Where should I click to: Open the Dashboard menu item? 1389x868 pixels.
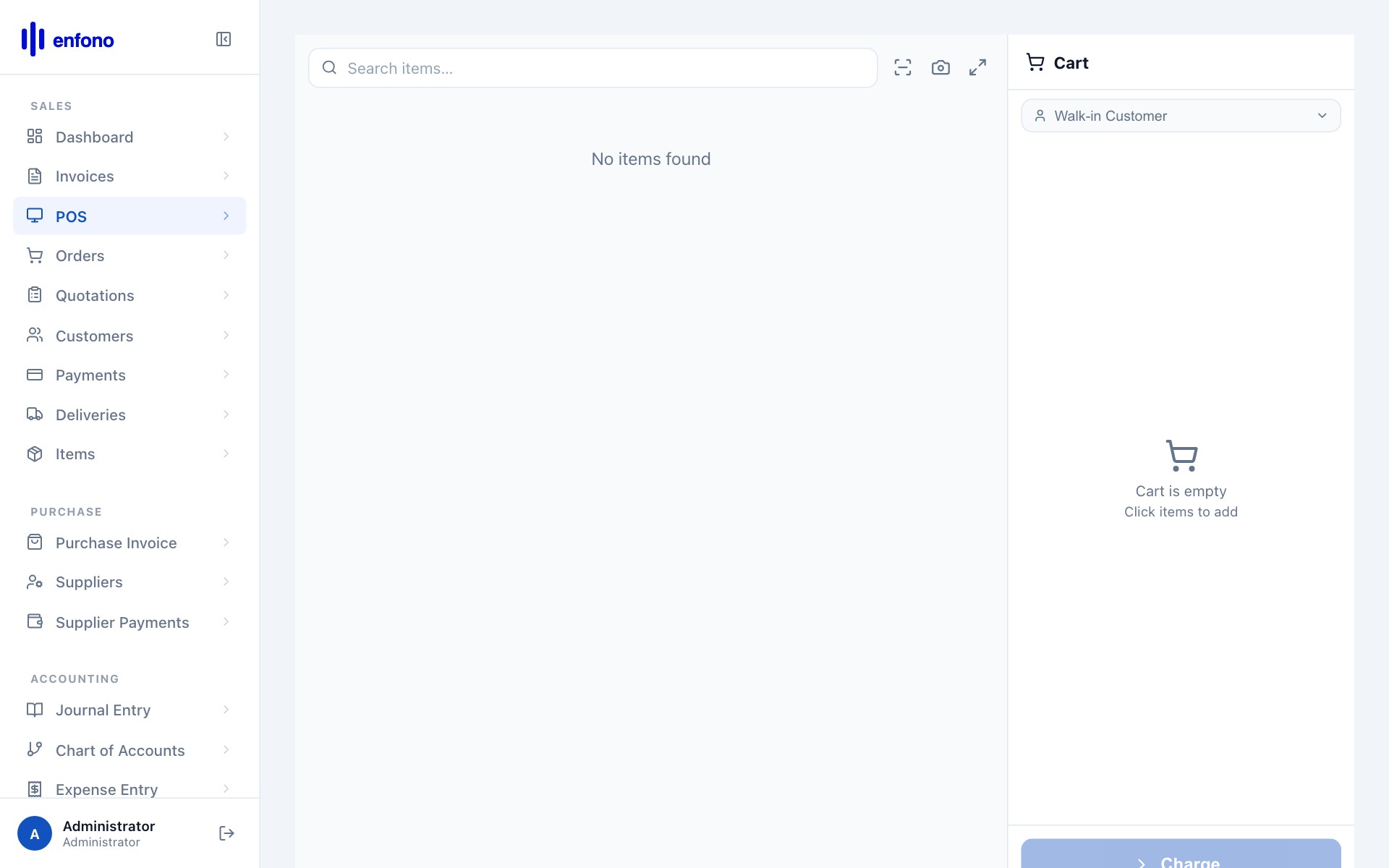[94, 136]
